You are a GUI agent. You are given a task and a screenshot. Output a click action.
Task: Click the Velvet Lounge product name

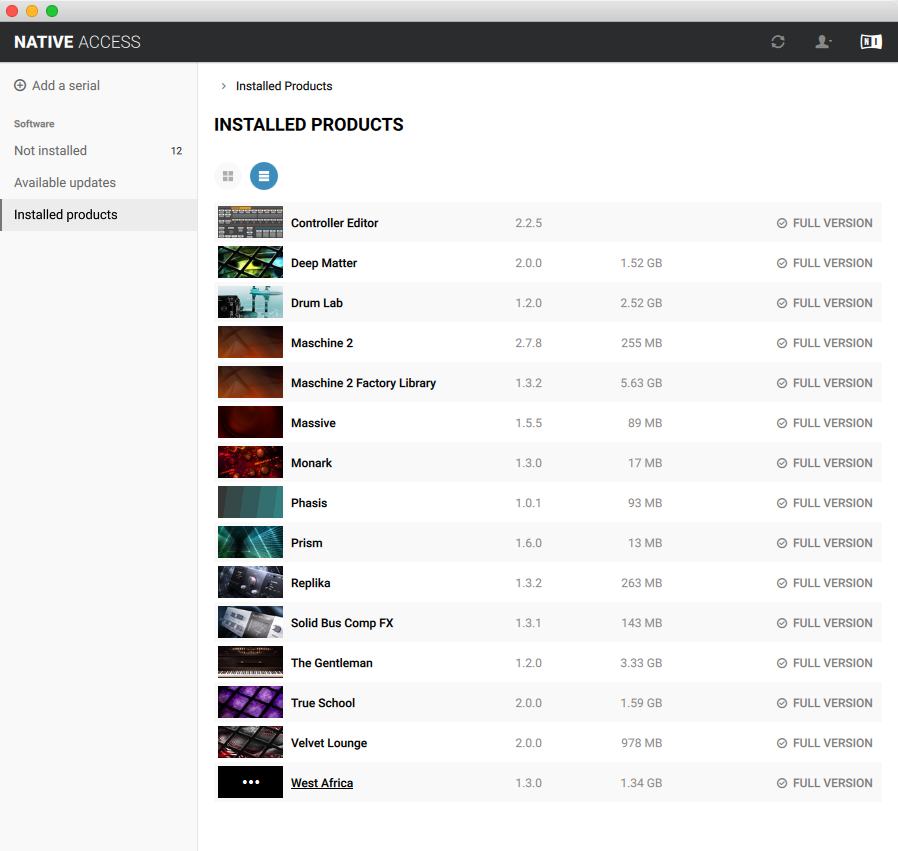coord(329,743)
